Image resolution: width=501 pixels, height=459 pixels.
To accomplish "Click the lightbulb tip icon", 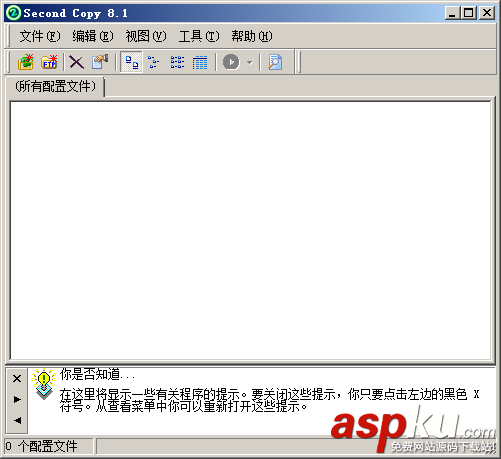I will coord(44,384).
